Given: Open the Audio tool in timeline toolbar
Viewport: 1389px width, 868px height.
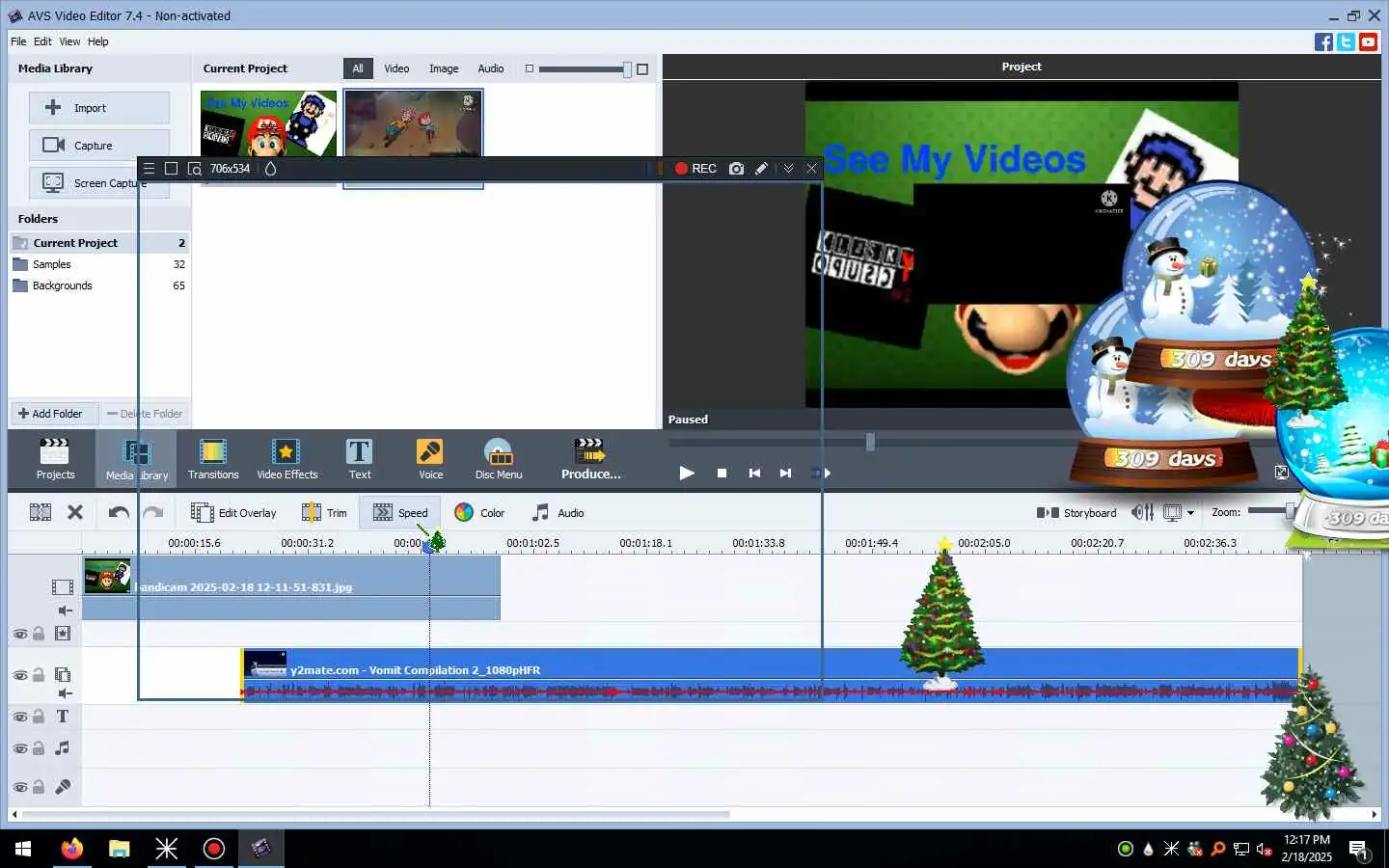Looking at the screenshot, I should (x=558, y=512).
